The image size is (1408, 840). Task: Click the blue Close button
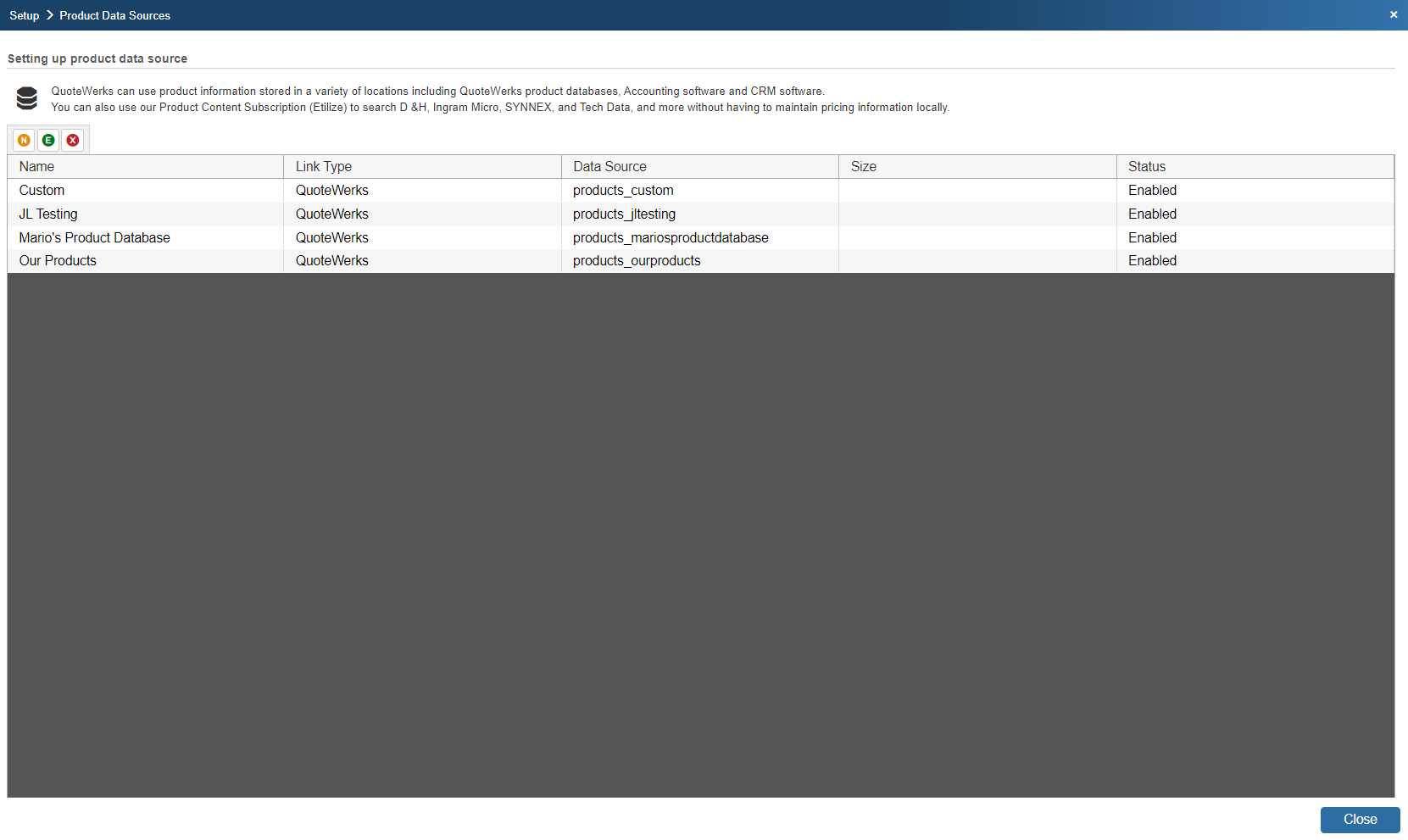coord(1360,820)
